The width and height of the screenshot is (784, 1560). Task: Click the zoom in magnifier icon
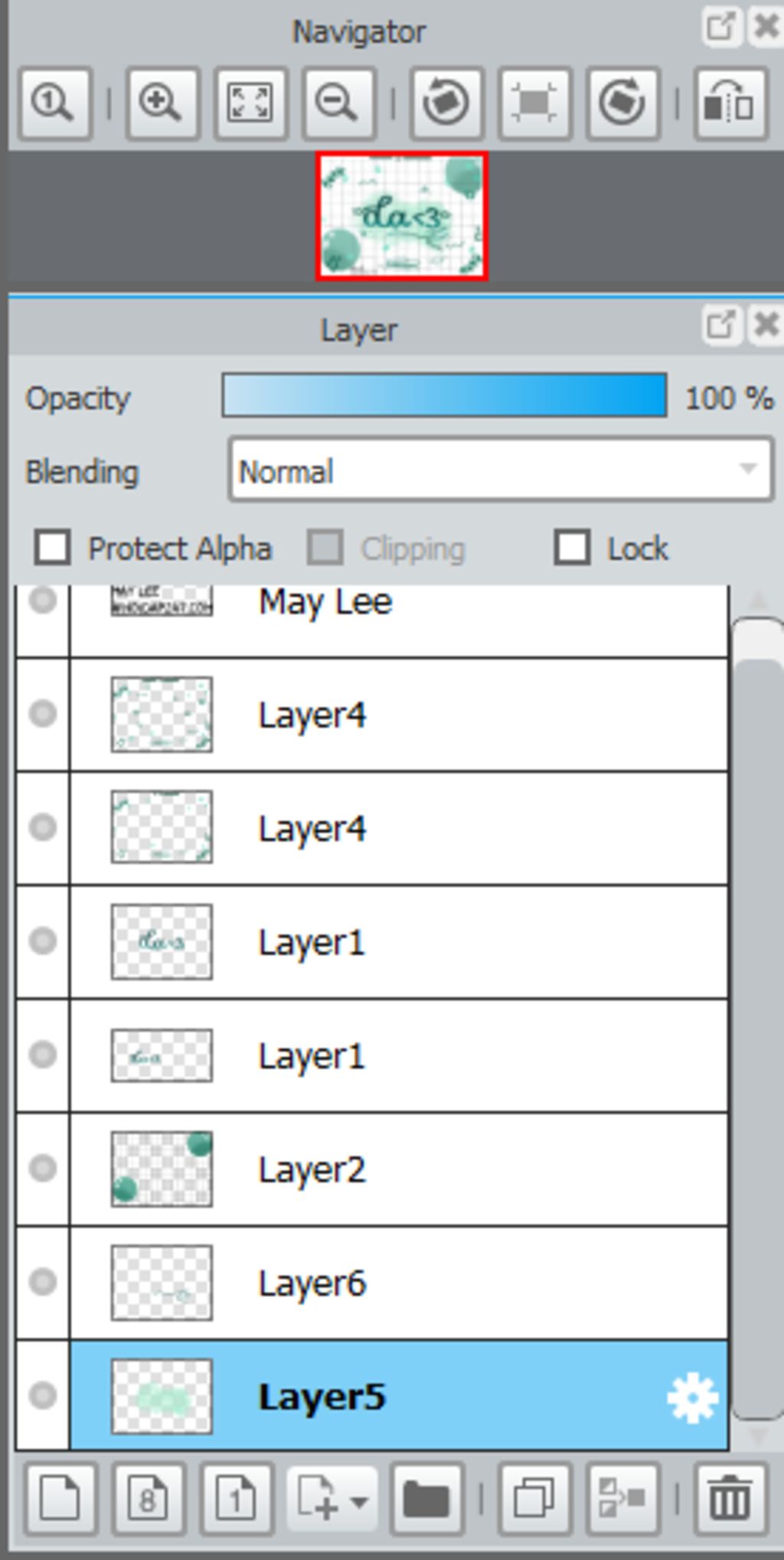pos(162,103)
